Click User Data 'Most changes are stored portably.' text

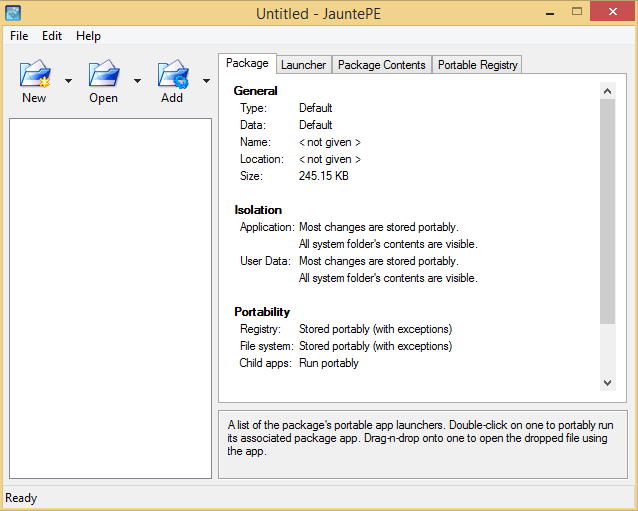pos(379,261)
